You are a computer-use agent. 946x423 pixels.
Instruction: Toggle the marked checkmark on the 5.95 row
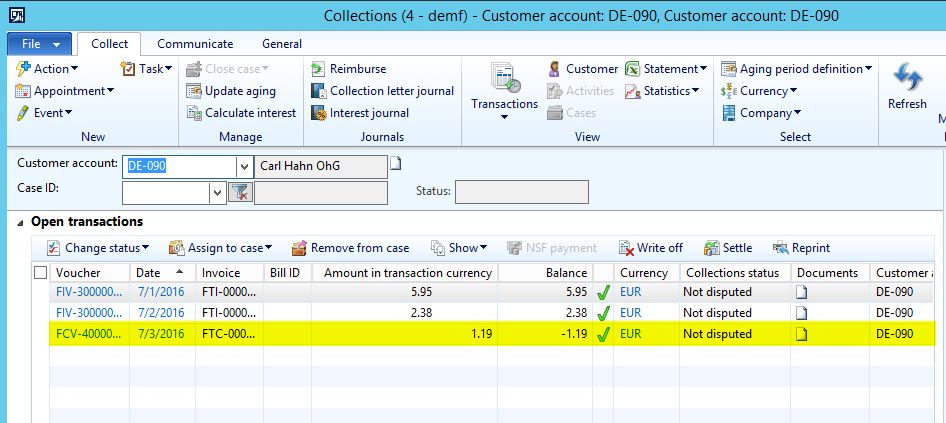603,293
